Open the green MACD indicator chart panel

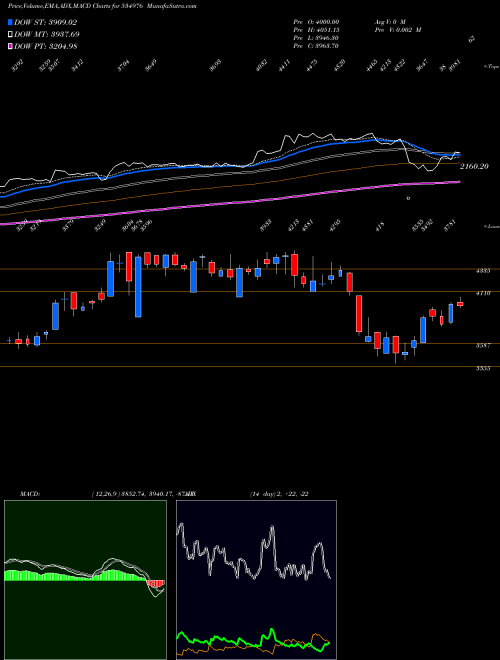point(85,580)
